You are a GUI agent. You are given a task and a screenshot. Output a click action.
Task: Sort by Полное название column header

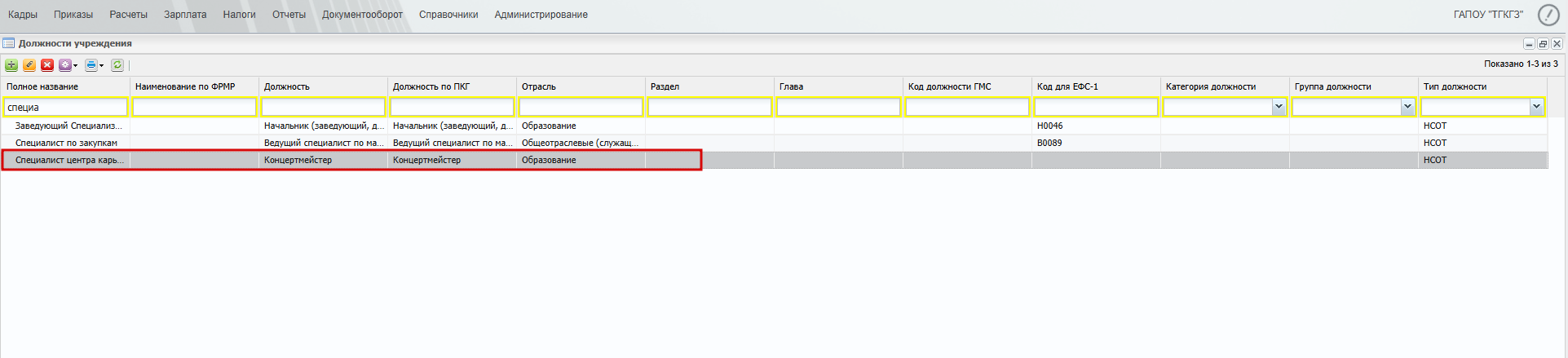pos(65,86)
